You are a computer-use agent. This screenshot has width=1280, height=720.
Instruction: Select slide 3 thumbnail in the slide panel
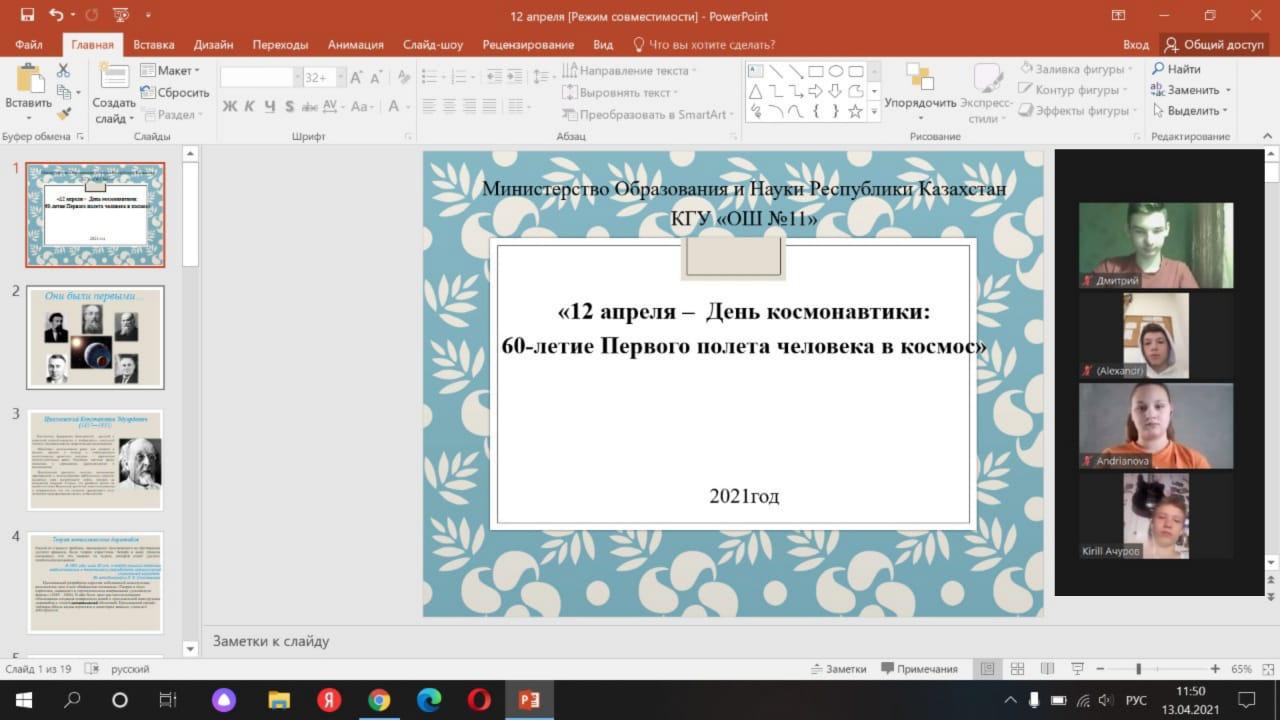pos(95,459)
